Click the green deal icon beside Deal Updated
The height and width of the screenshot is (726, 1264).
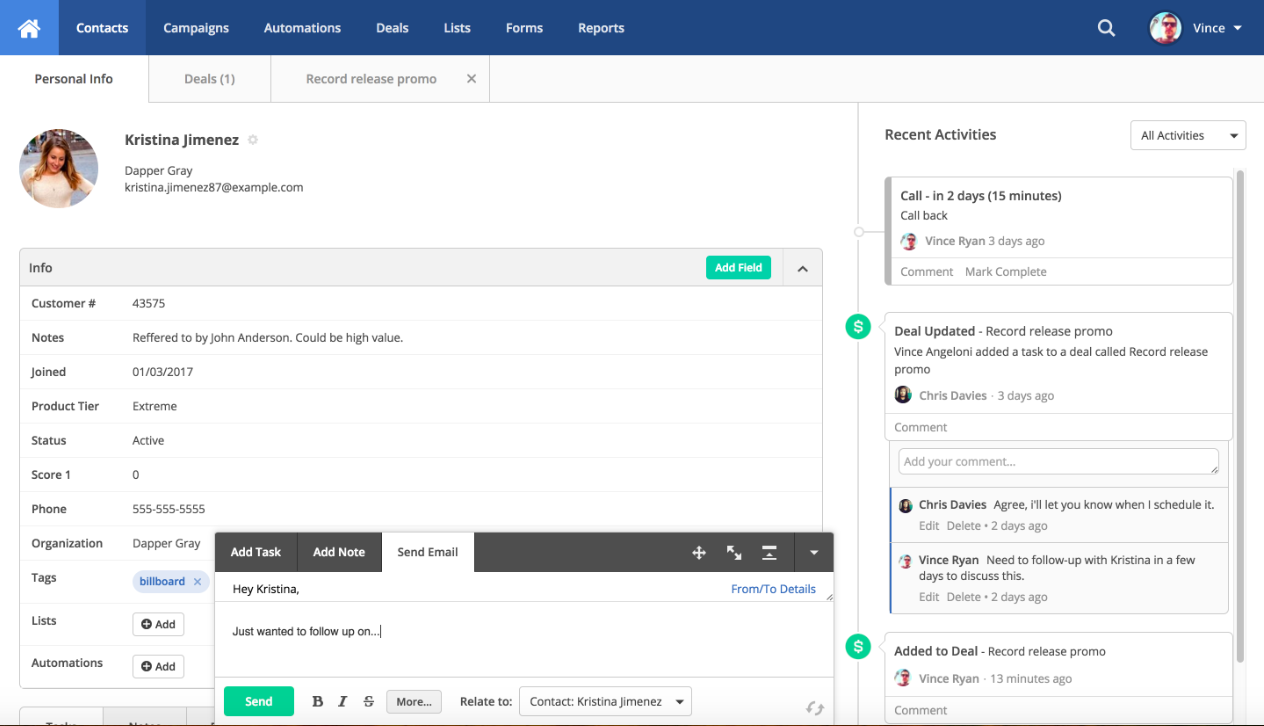857,326
